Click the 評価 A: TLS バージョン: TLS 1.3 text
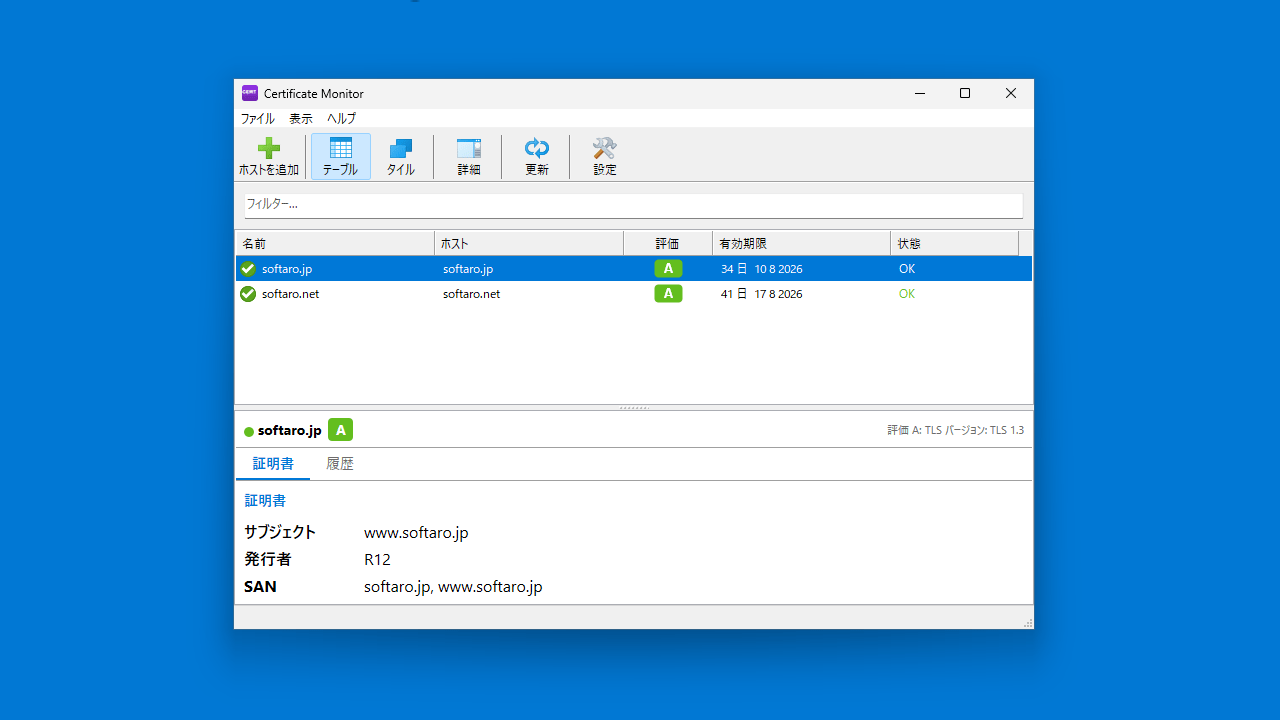The height and width of the screenshot is (720, 1280). click(955, 430)
